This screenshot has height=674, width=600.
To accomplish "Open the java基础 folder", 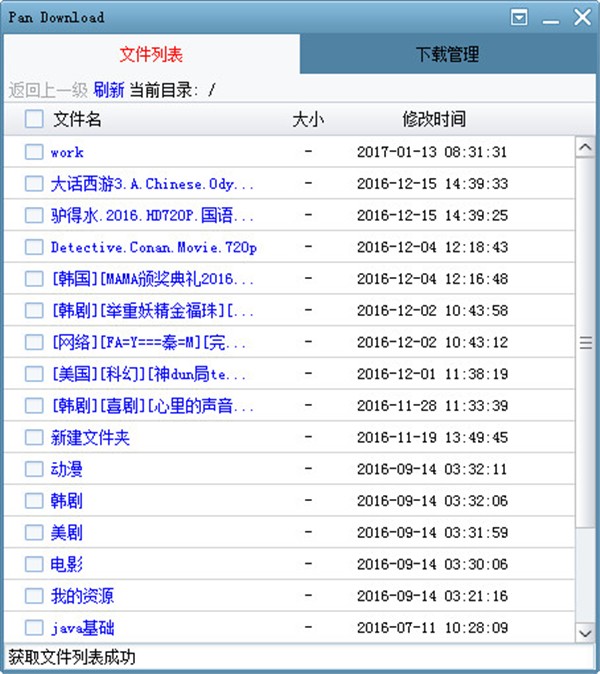I will pyautogui.click(x=82, y=628).
